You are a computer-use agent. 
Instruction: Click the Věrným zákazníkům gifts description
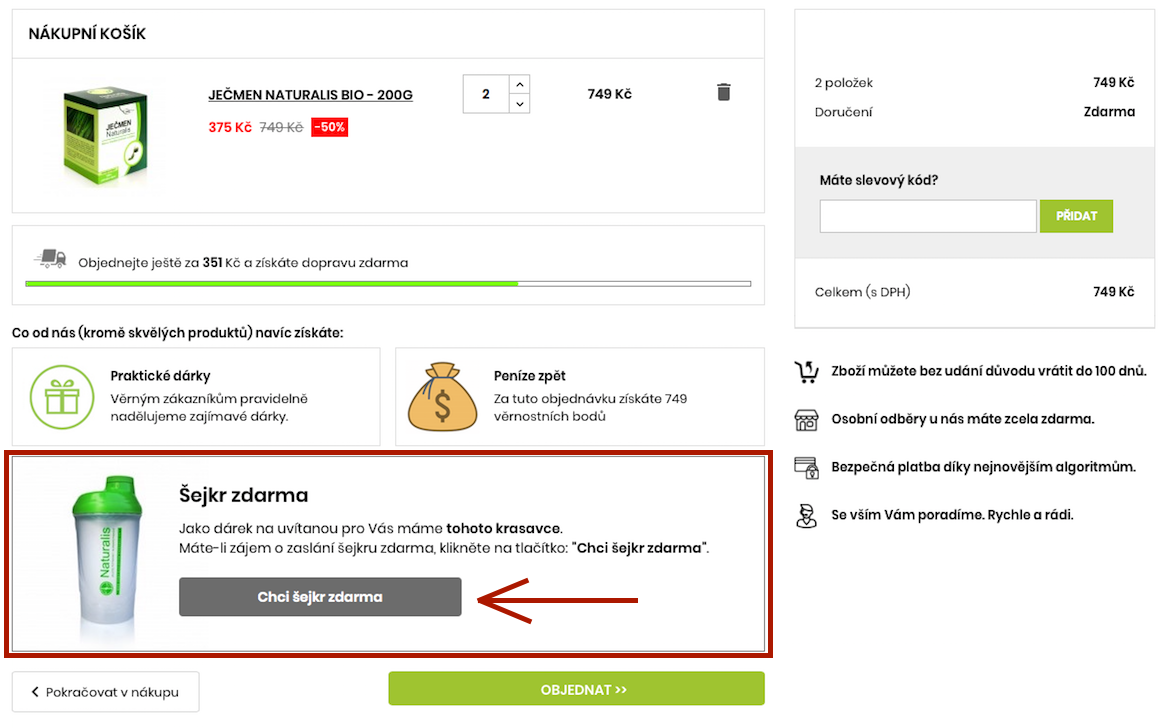click(x=209, y=407)
